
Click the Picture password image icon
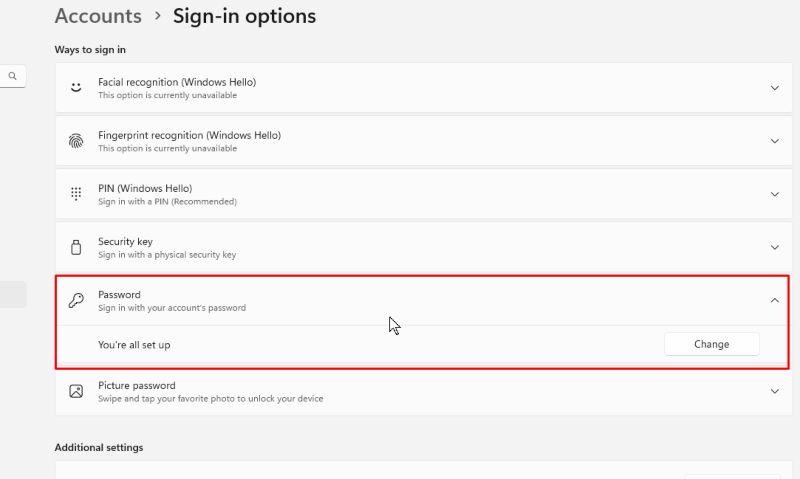pos(76,391)
